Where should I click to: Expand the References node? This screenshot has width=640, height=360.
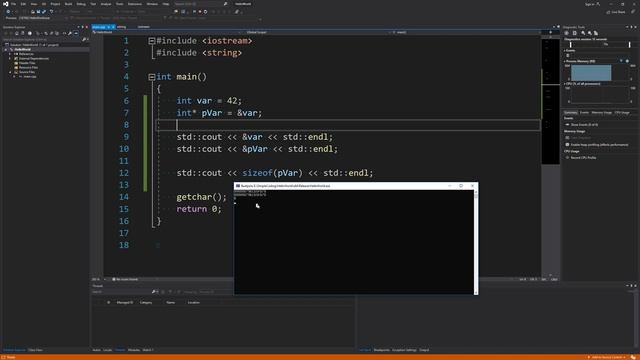[10, 54]
